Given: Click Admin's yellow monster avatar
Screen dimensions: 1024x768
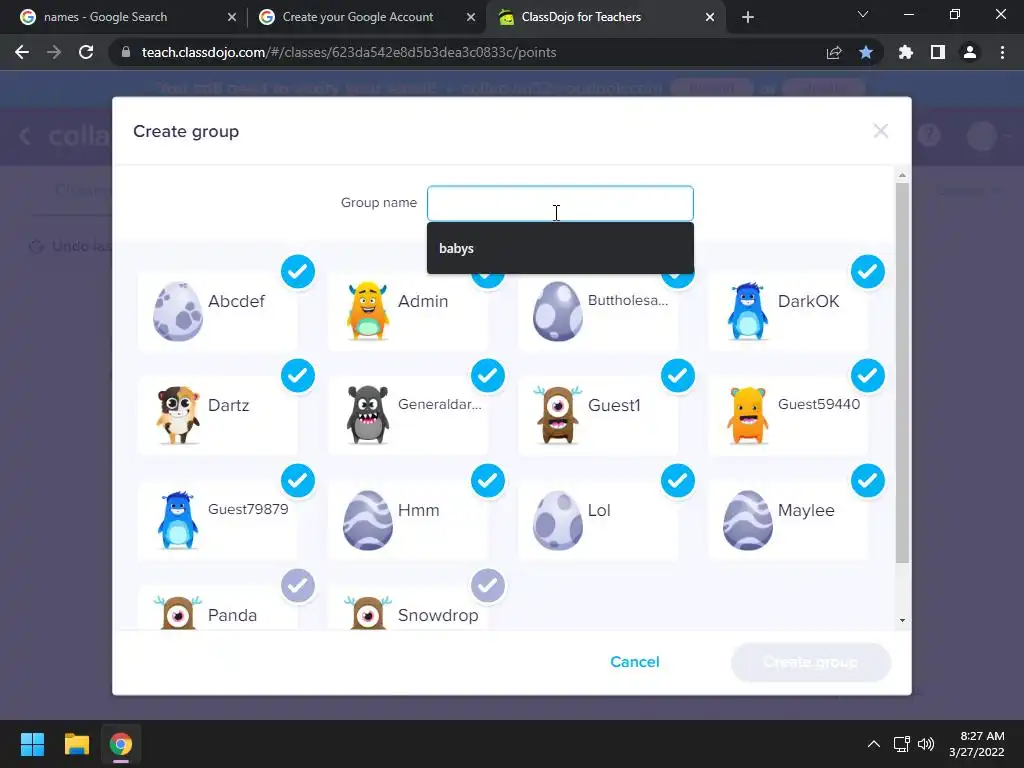Looking at the screenshot, I should [368, 311].
